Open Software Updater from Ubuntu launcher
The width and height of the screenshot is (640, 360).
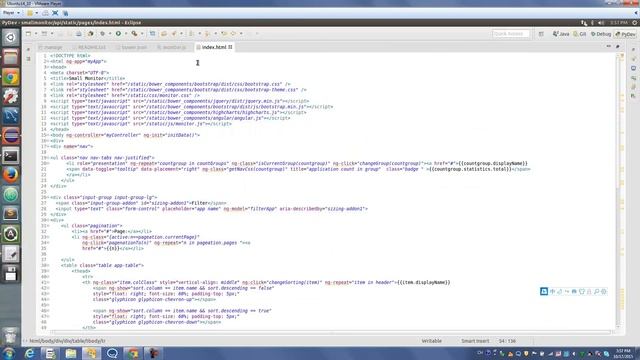coord(11,234)
